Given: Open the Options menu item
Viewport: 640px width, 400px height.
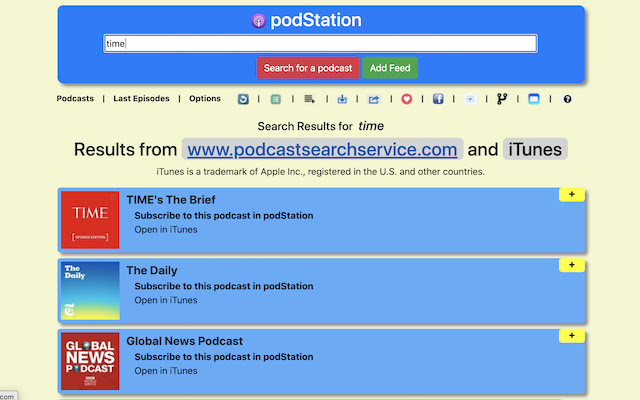Looking at the screenshot, I should (x=205, y=98).
